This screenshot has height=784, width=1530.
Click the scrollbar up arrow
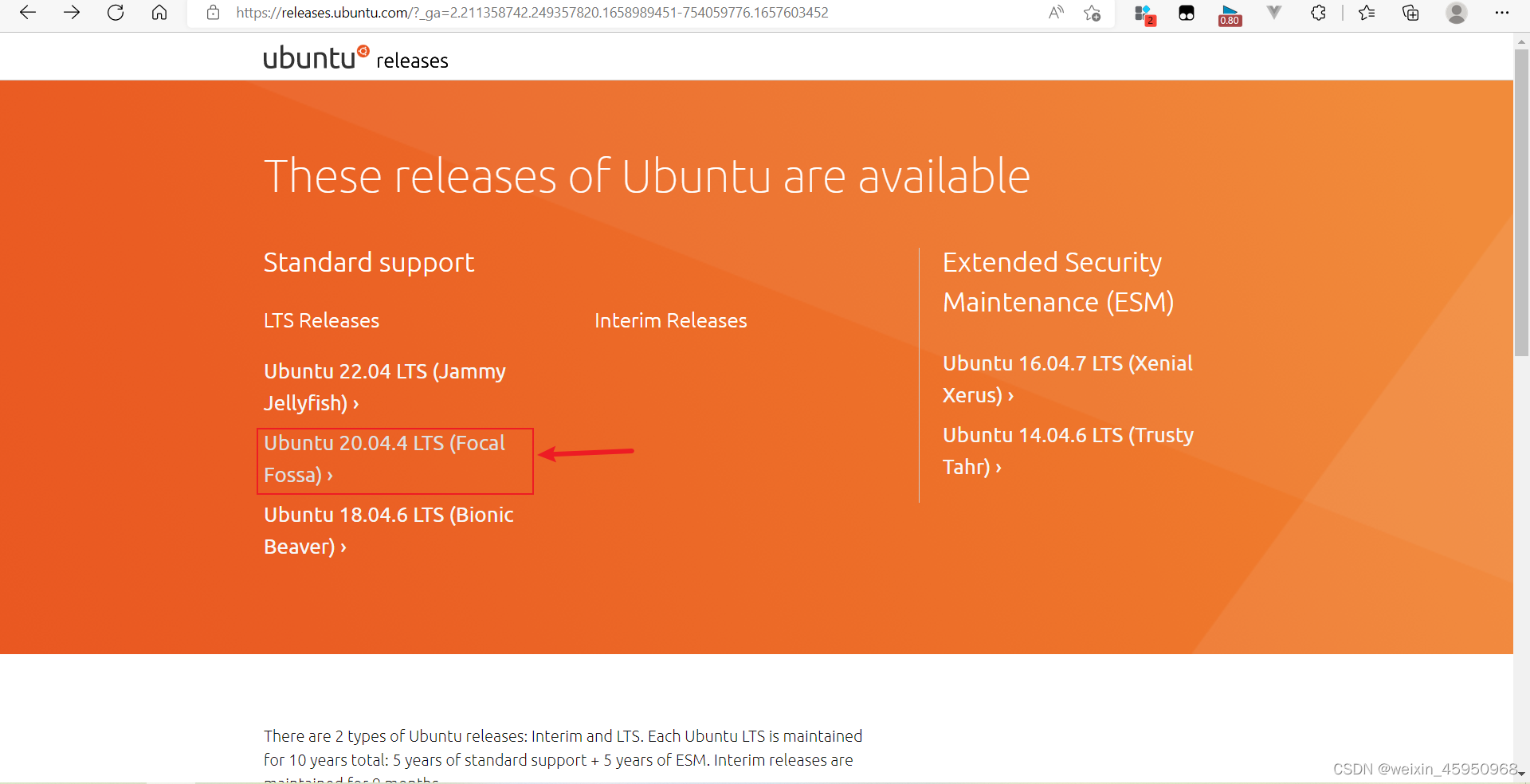pos(1521,40)
